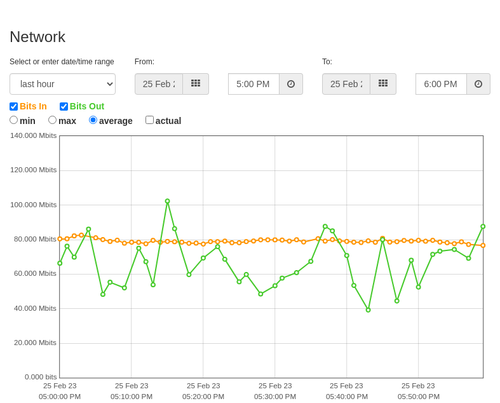Viewport: 500px width, 403px height.
Task: Click the Select or enter date/time range label
Action: (62, 62)
